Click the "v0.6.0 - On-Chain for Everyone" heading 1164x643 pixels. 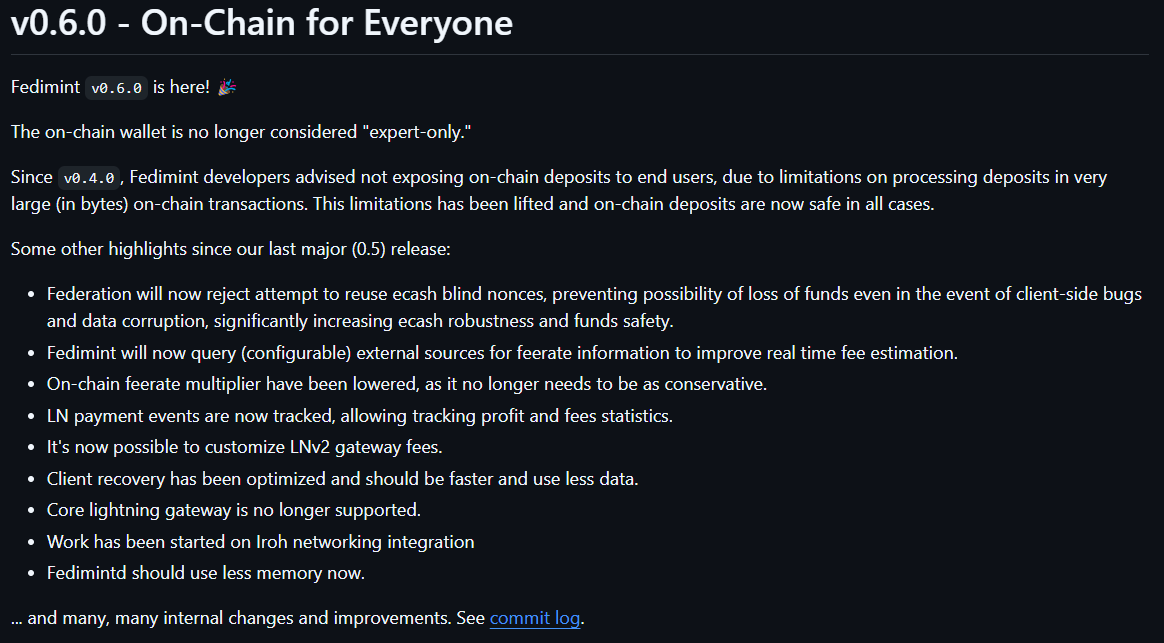point(261,23)
